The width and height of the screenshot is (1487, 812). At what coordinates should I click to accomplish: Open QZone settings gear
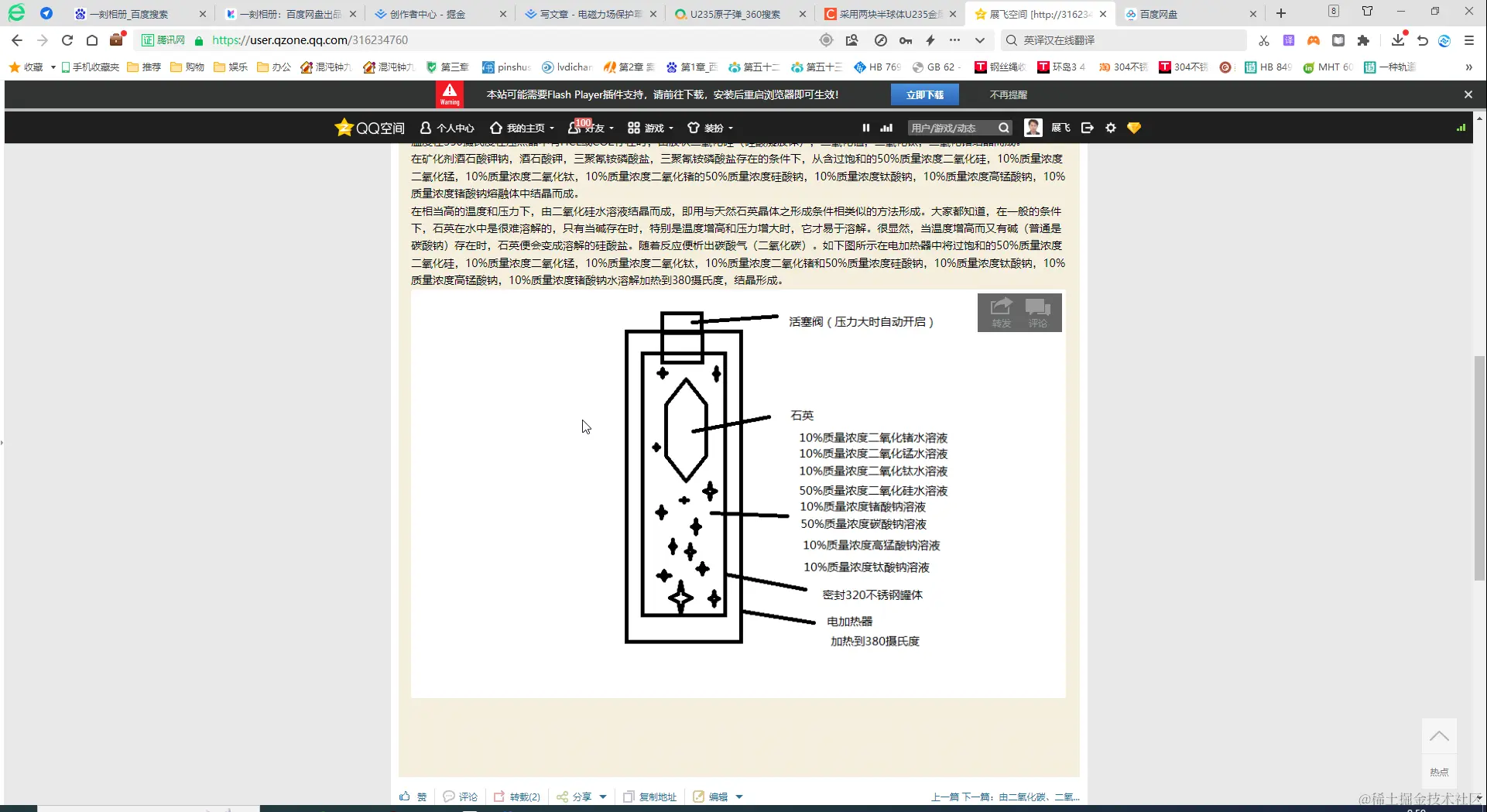tap(1110, 128)
